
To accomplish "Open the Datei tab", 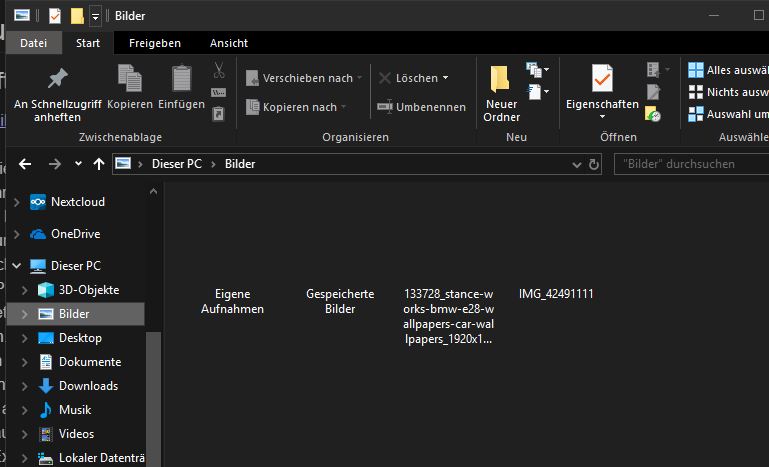I will 33,43.
